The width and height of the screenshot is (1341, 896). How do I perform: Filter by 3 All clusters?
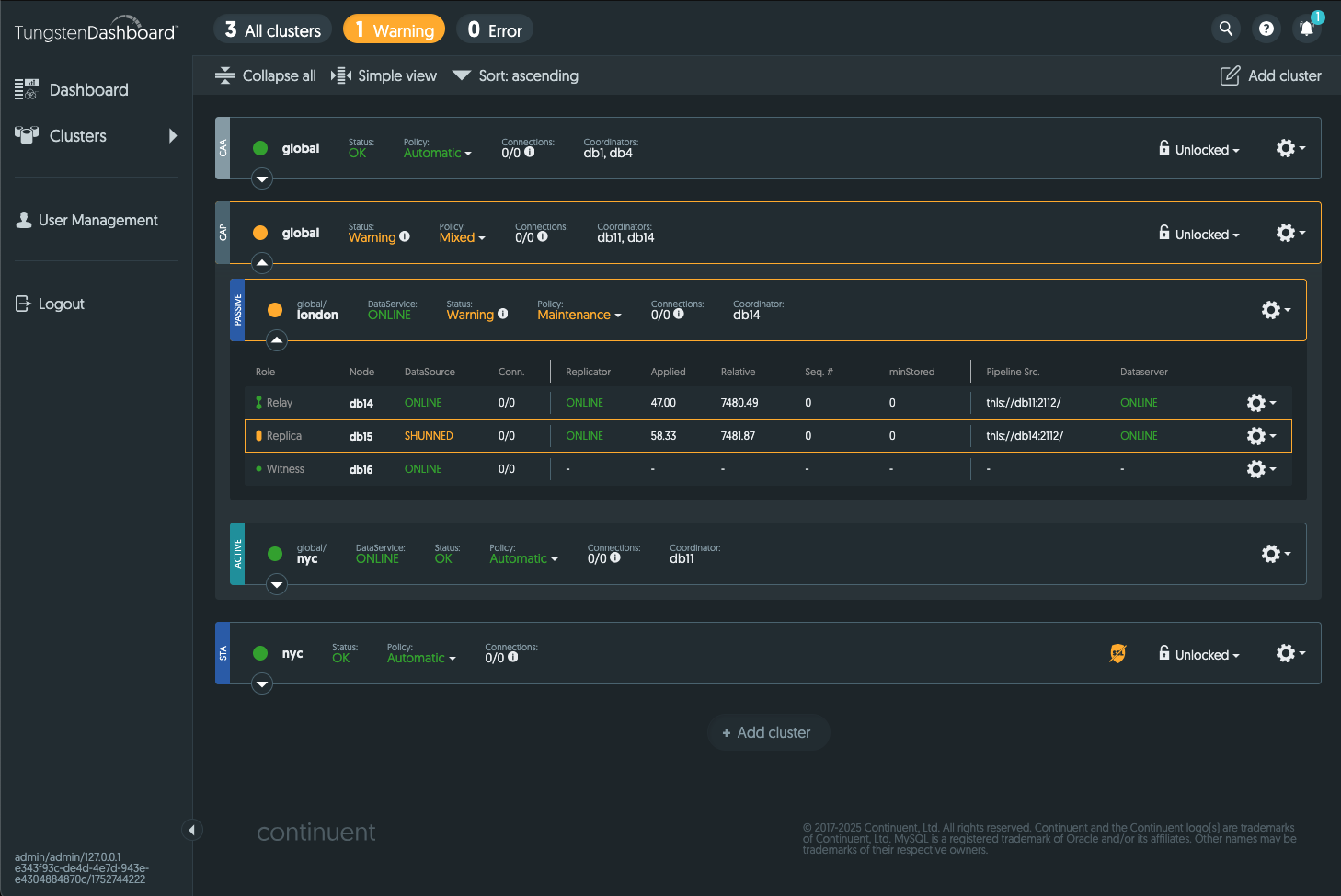click(272, 29)
